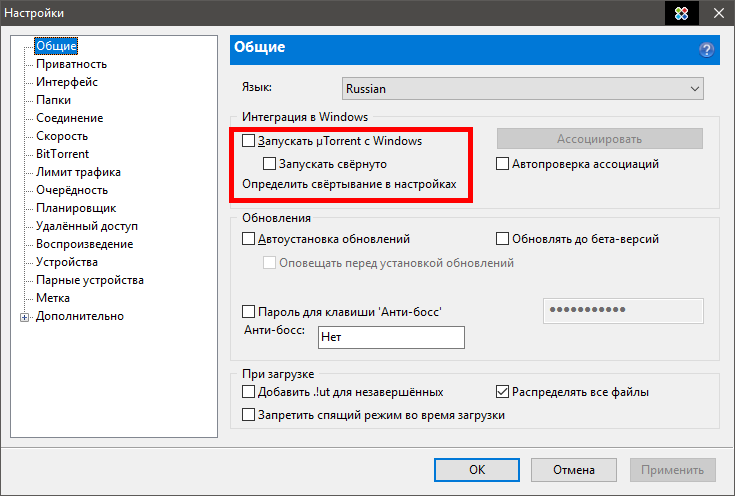Select Воспроизведение in tree
735x496 pixels.
[84, 244]
